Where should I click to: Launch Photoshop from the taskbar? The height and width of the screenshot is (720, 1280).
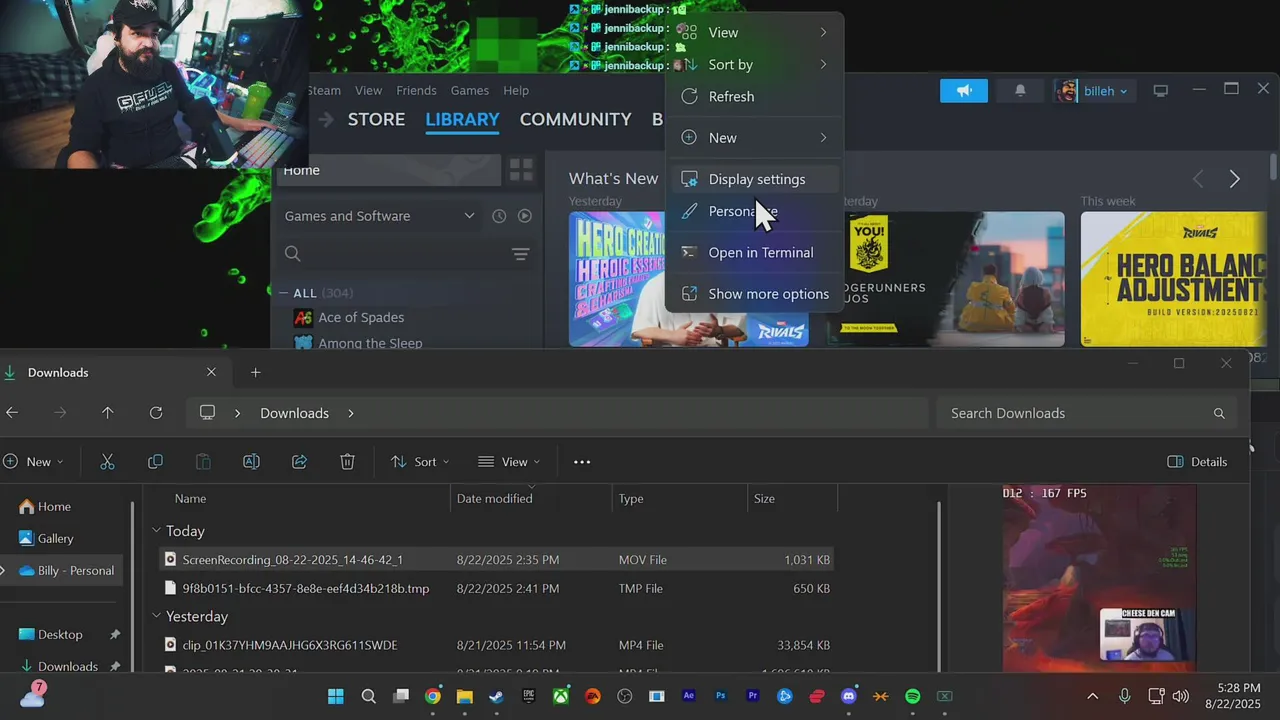coord(721,696)
